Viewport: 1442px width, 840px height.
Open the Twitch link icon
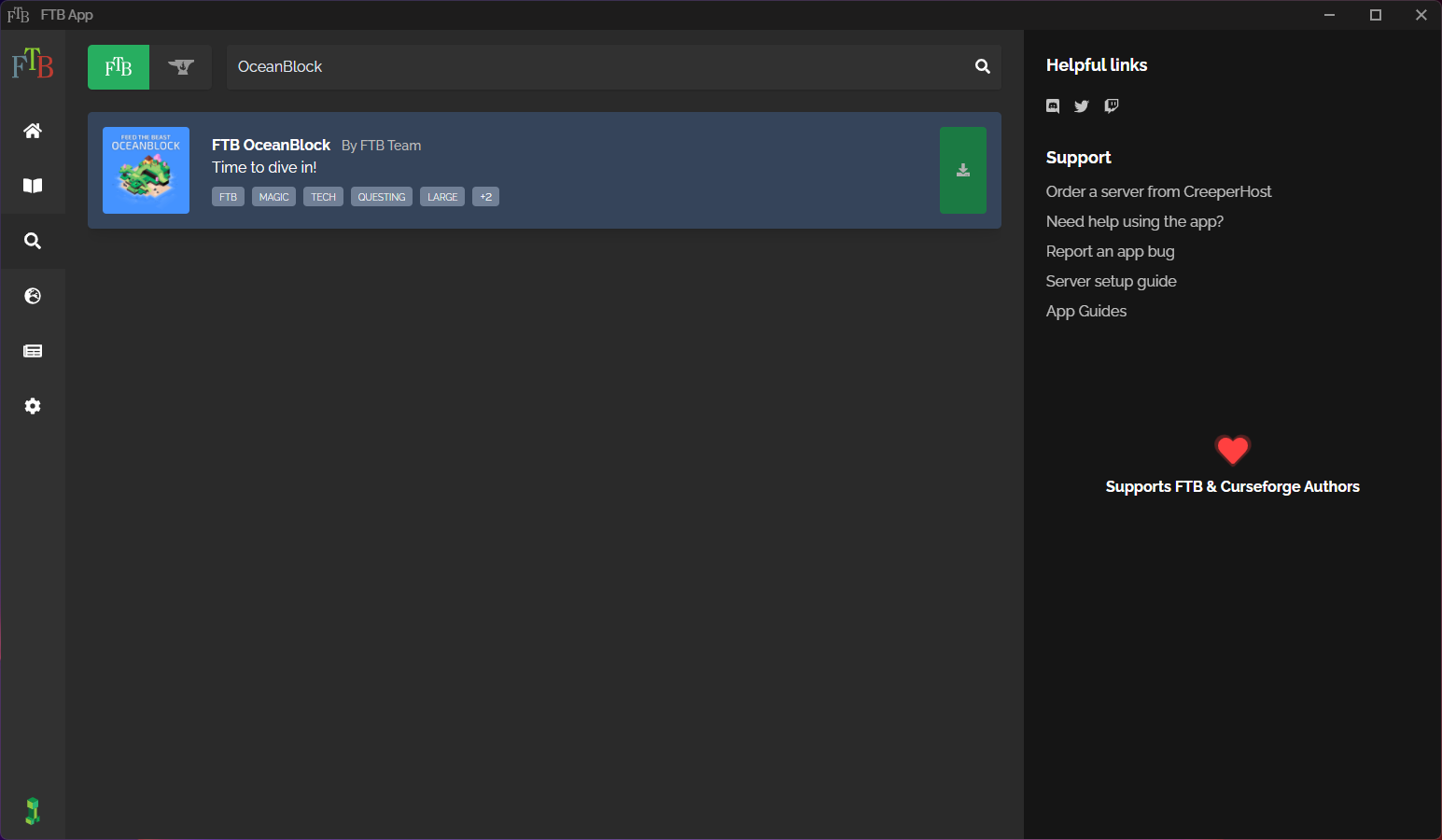pos(1111,105)
